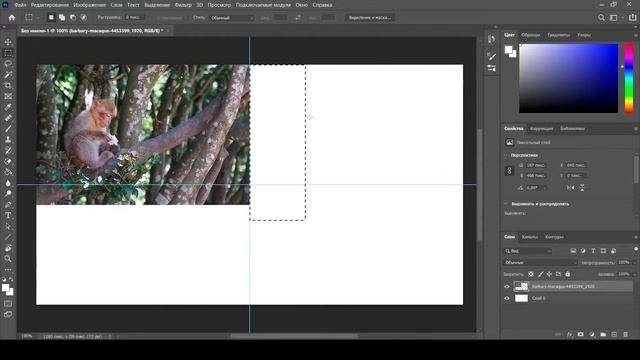Click Add layer style fx icon

[569, 334]
